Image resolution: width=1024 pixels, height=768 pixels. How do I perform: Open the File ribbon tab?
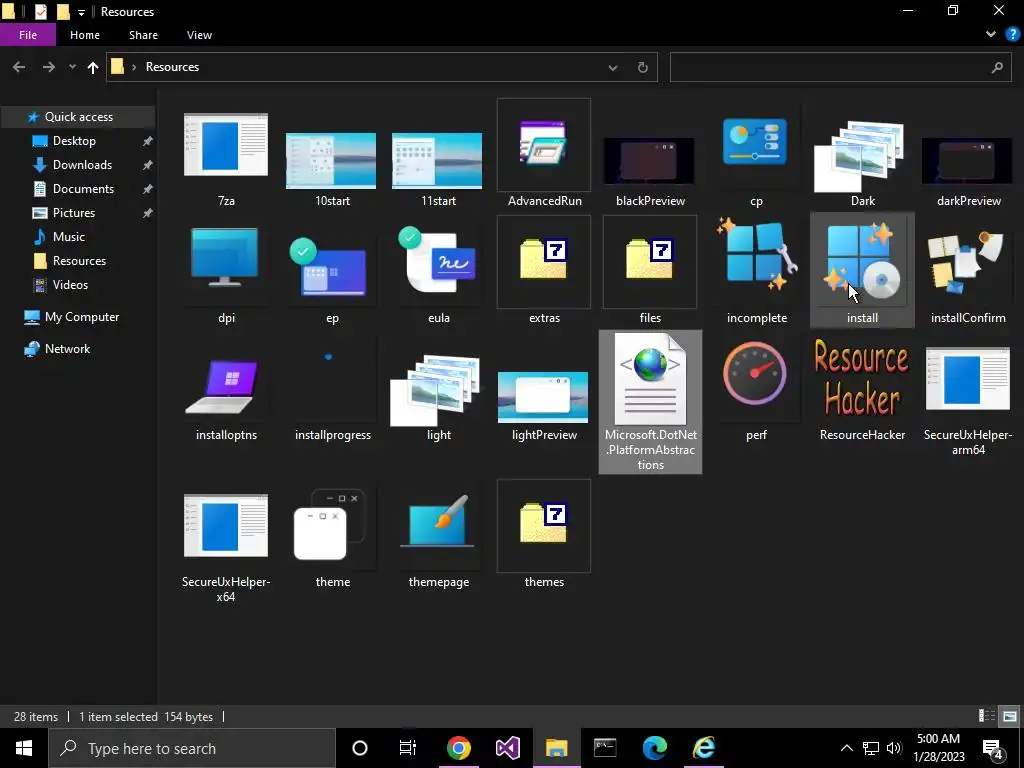[28, 35]
